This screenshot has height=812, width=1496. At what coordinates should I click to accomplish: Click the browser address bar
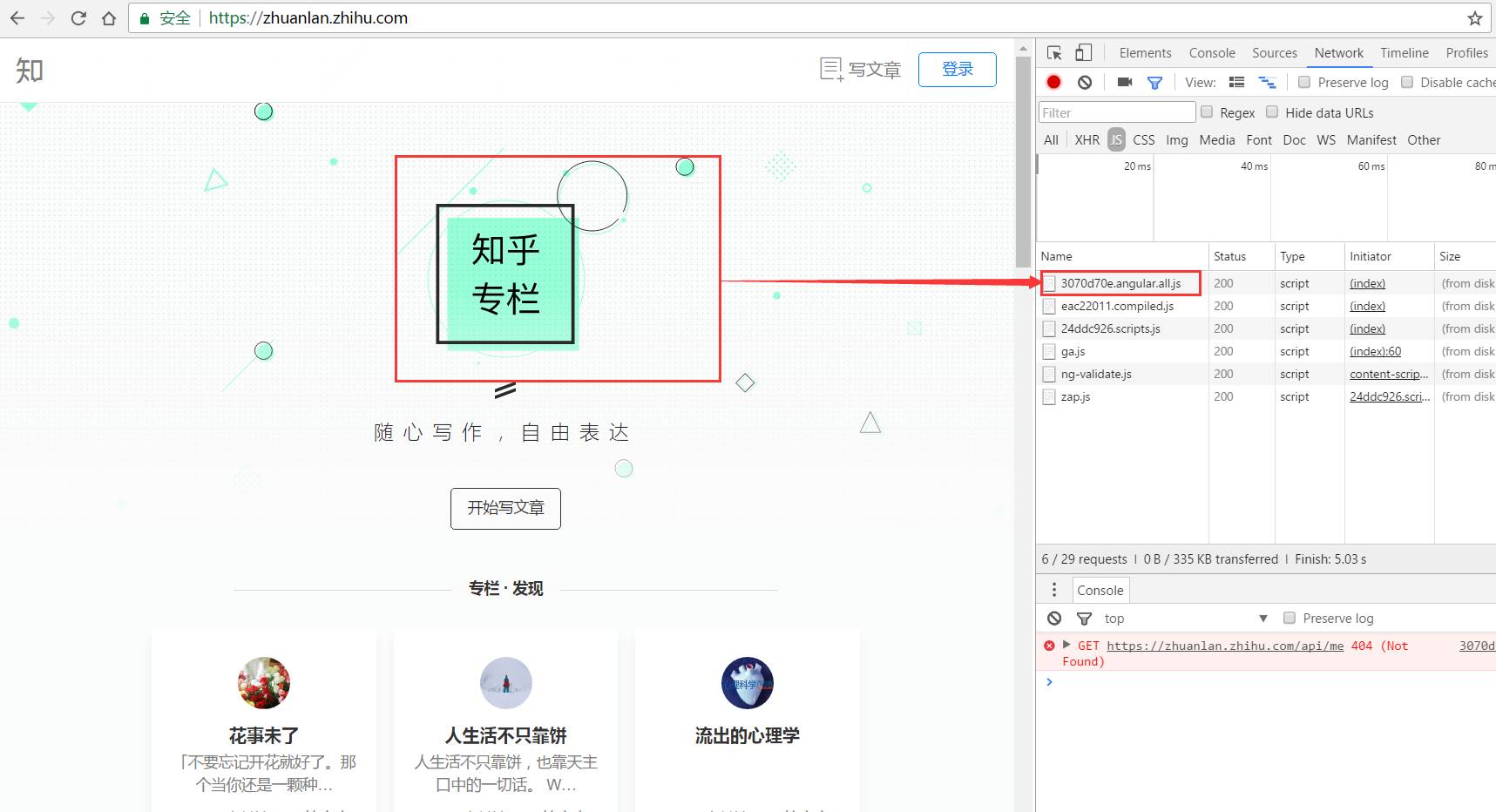click(x=810, y=18)
